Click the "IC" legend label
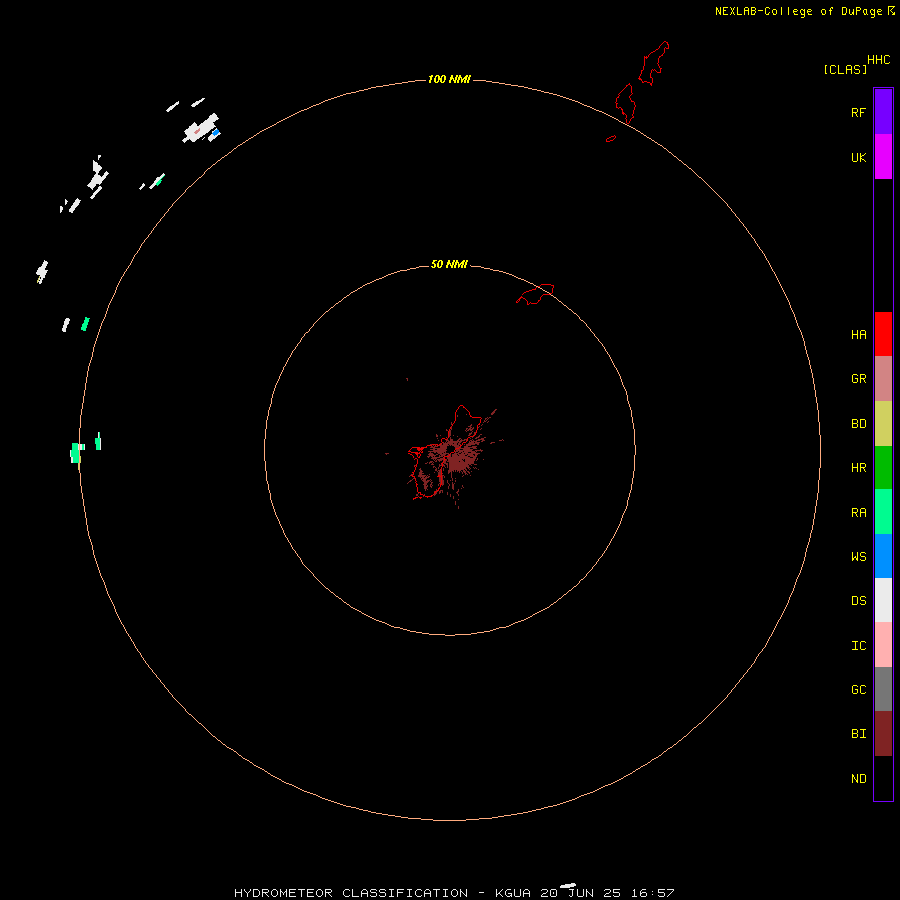The image size is (900, 900). click(x=859, y=646)
